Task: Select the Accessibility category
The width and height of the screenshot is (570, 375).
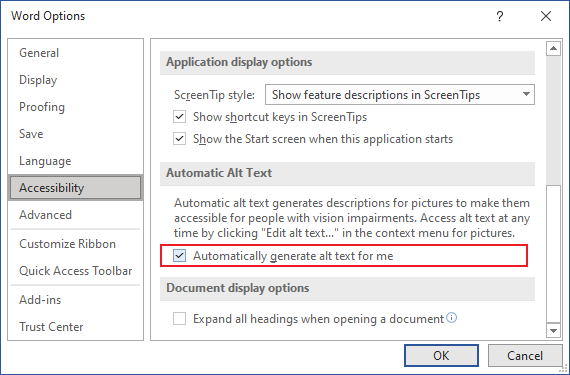Action: [75, 188]
